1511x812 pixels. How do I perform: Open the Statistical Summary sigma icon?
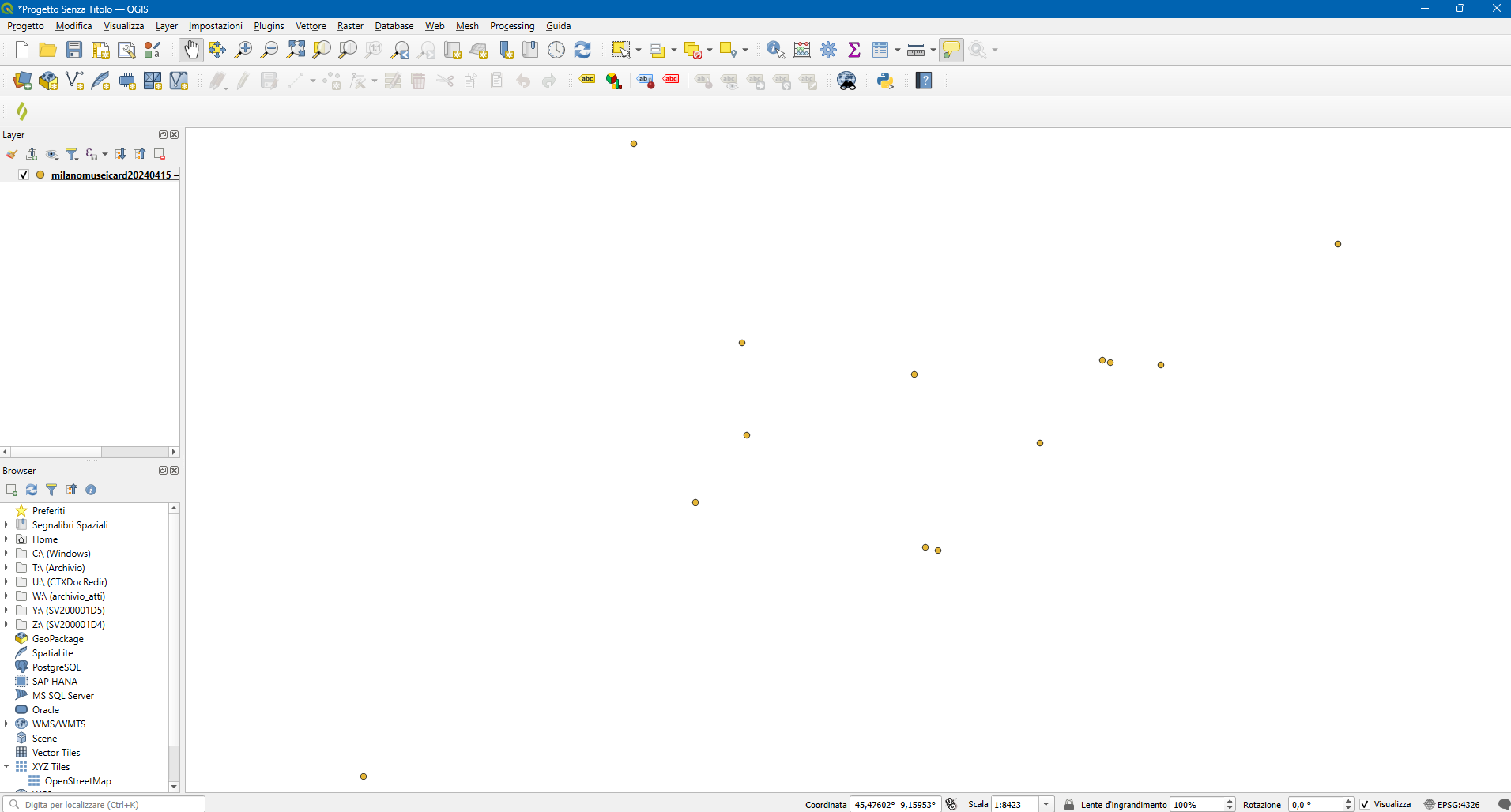(x=854, y=50)
